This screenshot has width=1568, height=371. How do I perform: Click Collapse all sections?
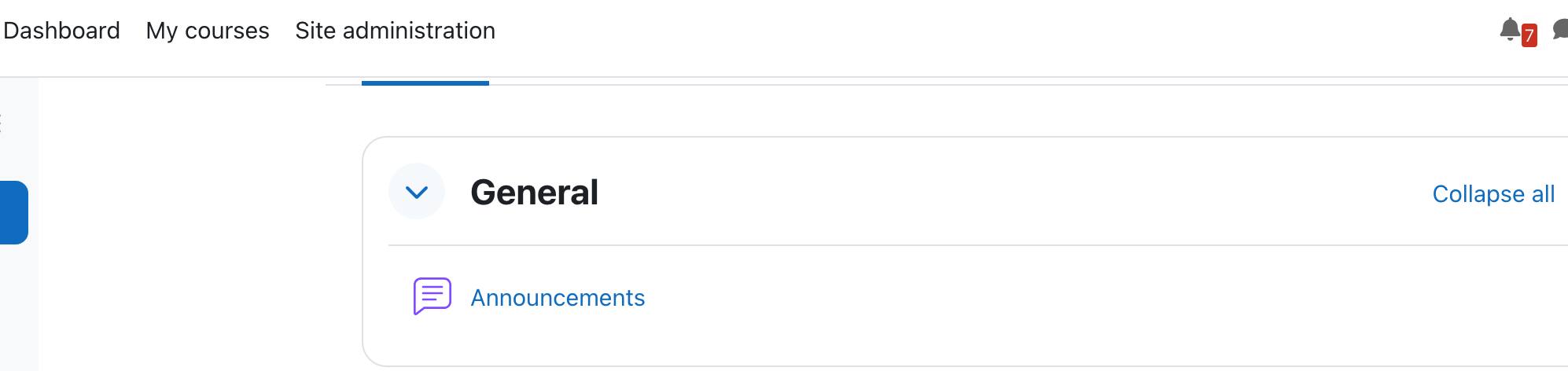coord(1493,193)
